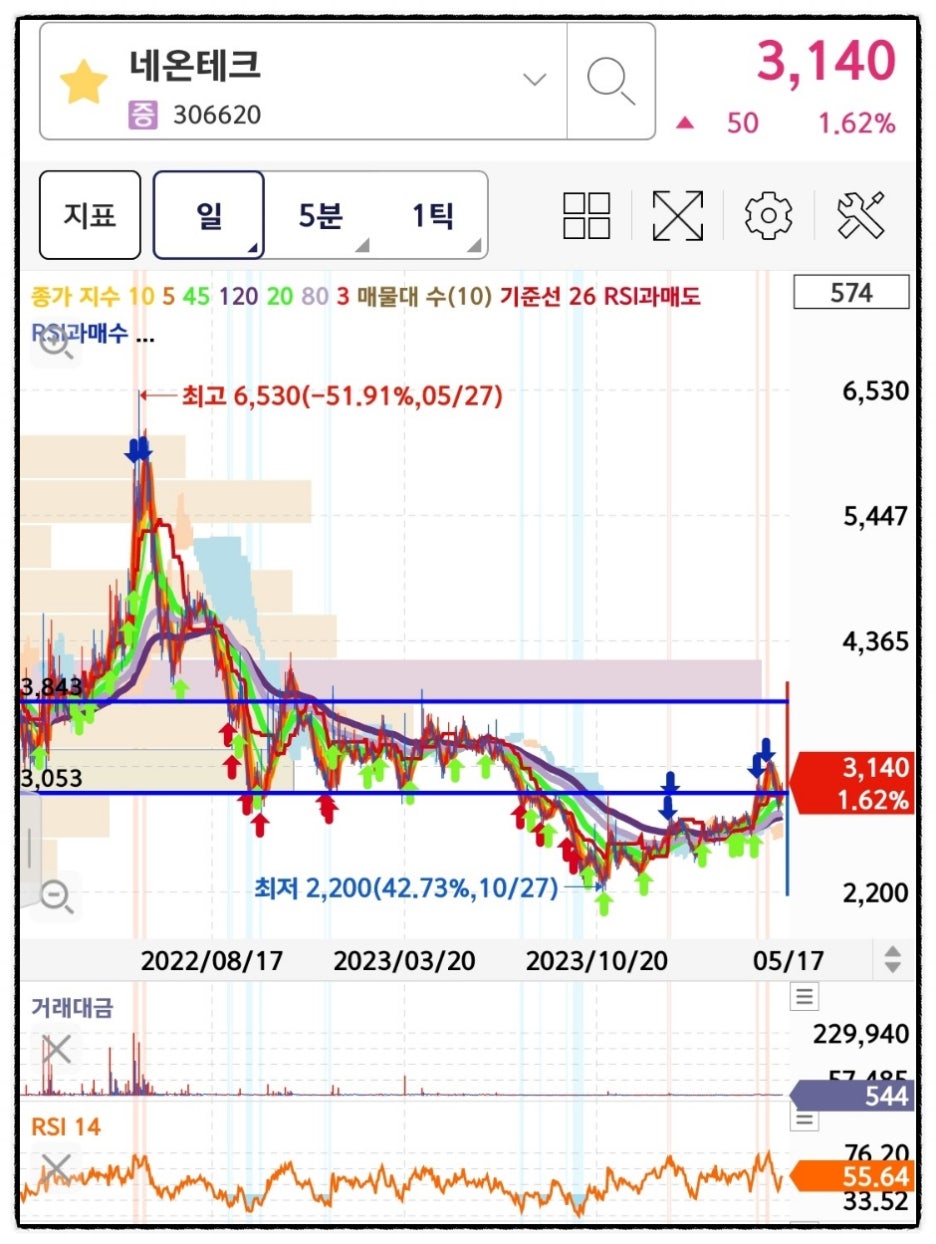Open the 지표 indicators button
This screenshot has width=936, height=1244.
pos(90,215)
